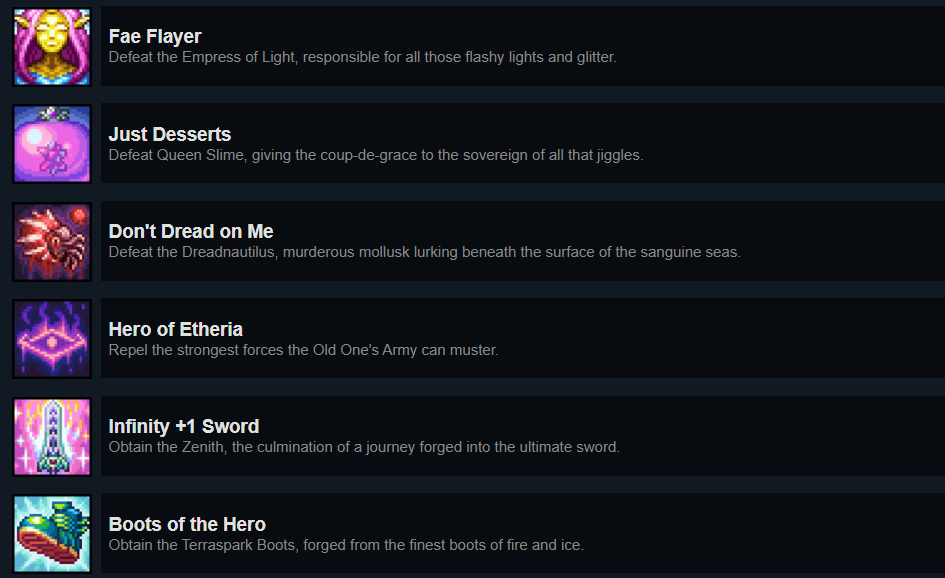Image resolution: width=945 pixels, height=578 pixels.
Task: Click the Just Desserts Queen Slime icon
Action: pos(52,144)
